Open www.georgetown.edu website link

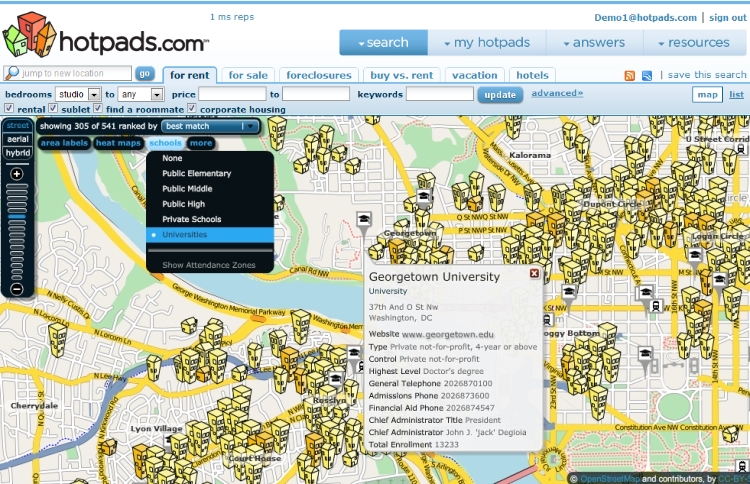448,334
